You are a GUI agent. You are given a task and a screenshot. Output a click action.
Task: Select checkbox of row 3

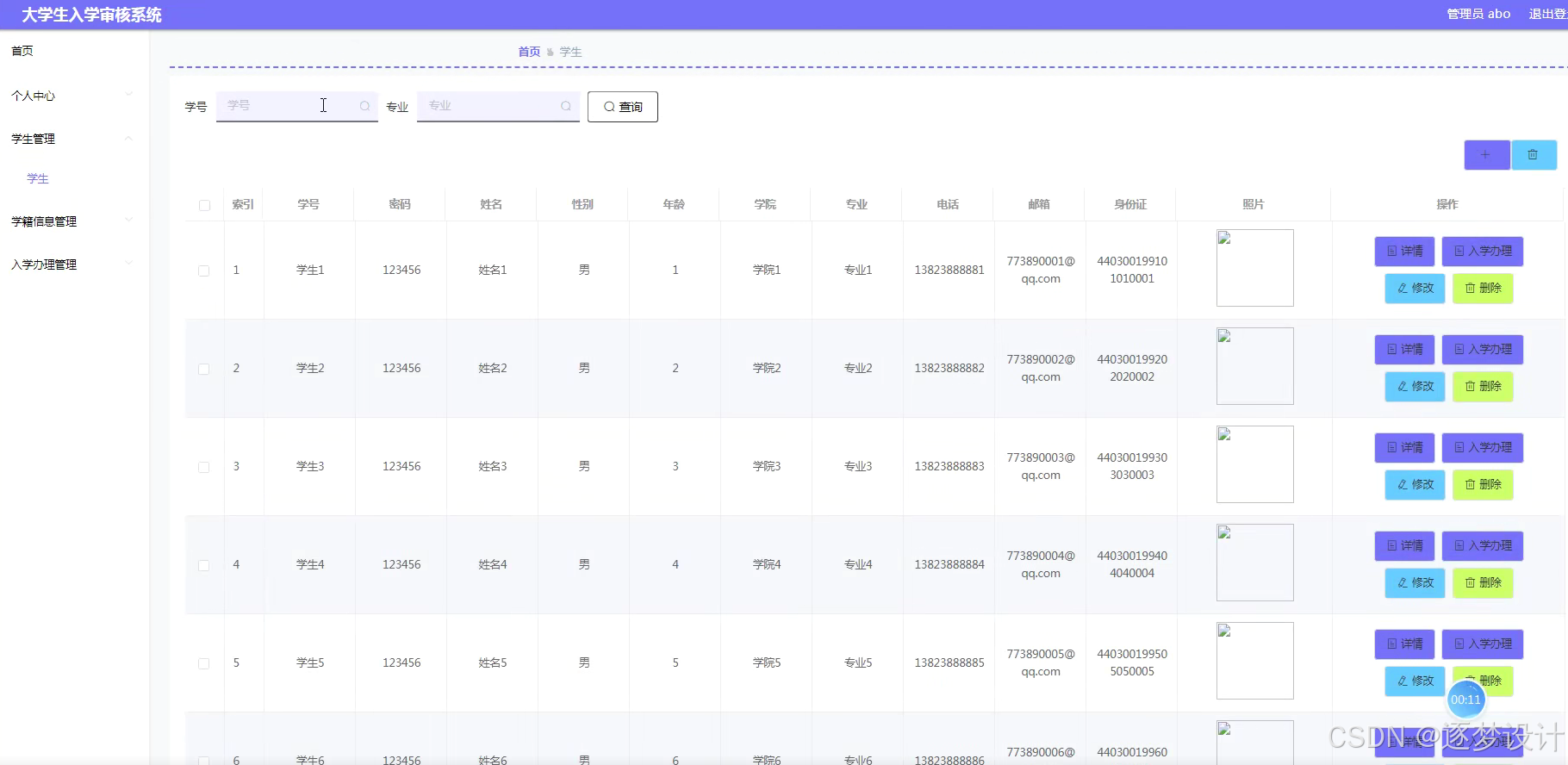pos(204,467)
